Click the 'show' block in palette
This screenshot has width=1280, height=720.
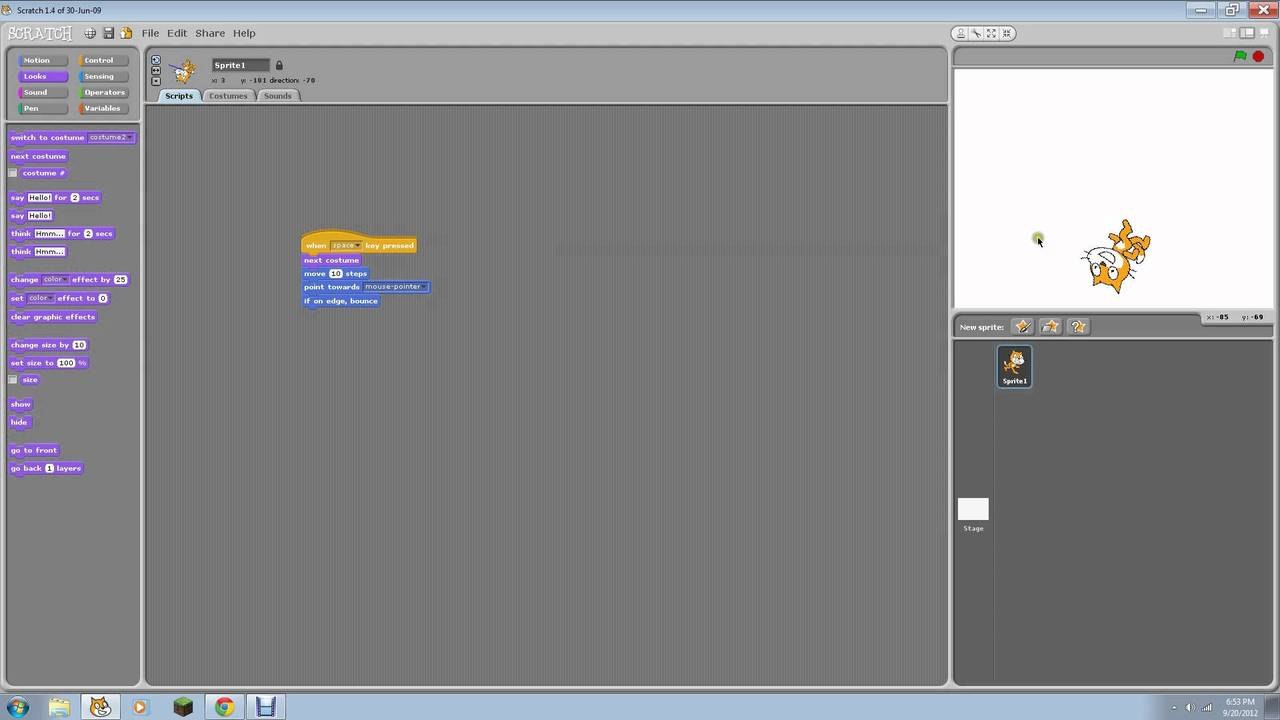tap(21, 404)
